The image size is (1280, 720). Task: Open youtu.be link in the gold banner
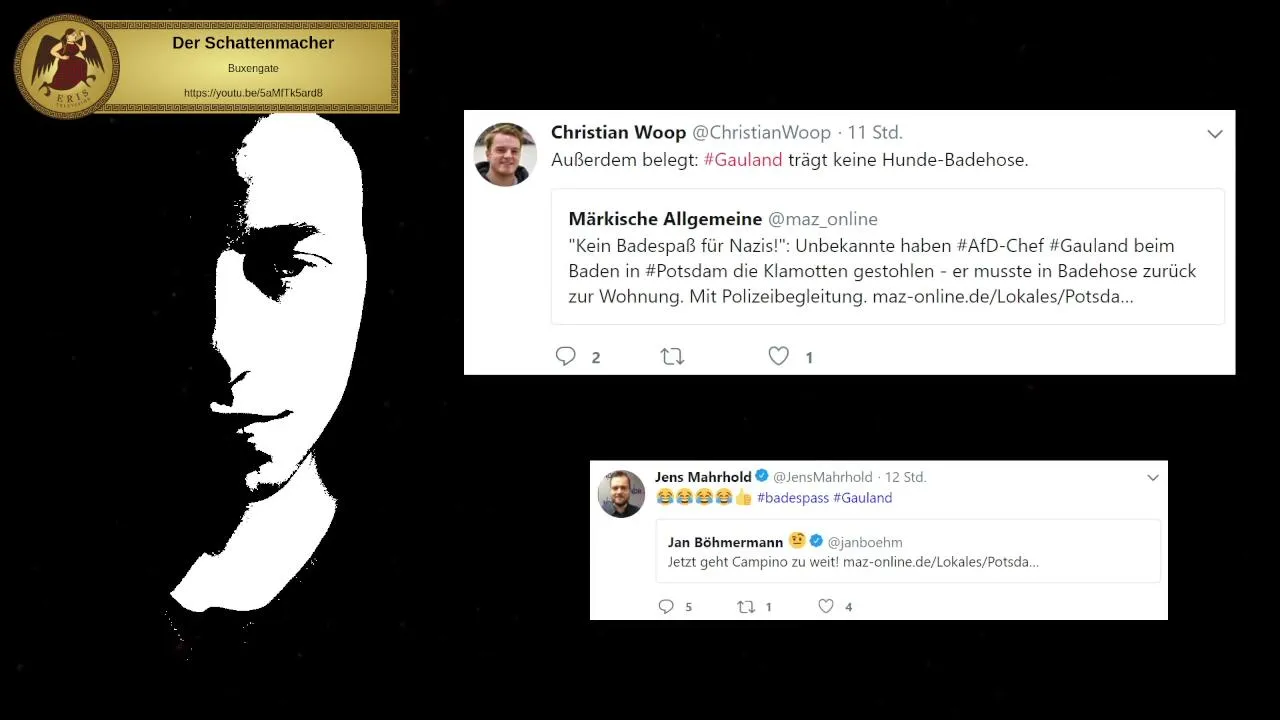[253, 93]
